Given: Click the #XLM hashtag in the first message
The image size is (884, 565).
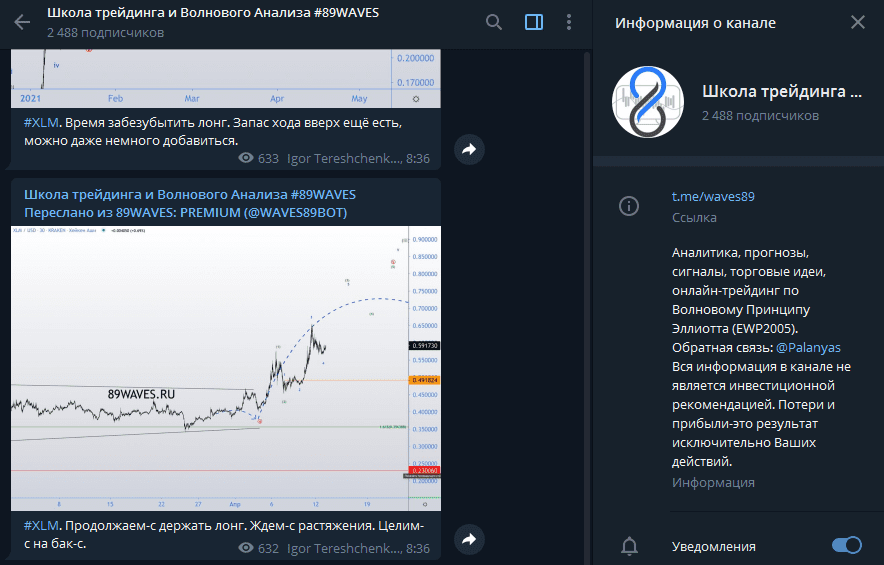Looking at the screenshot, I should tap(41, 122).
